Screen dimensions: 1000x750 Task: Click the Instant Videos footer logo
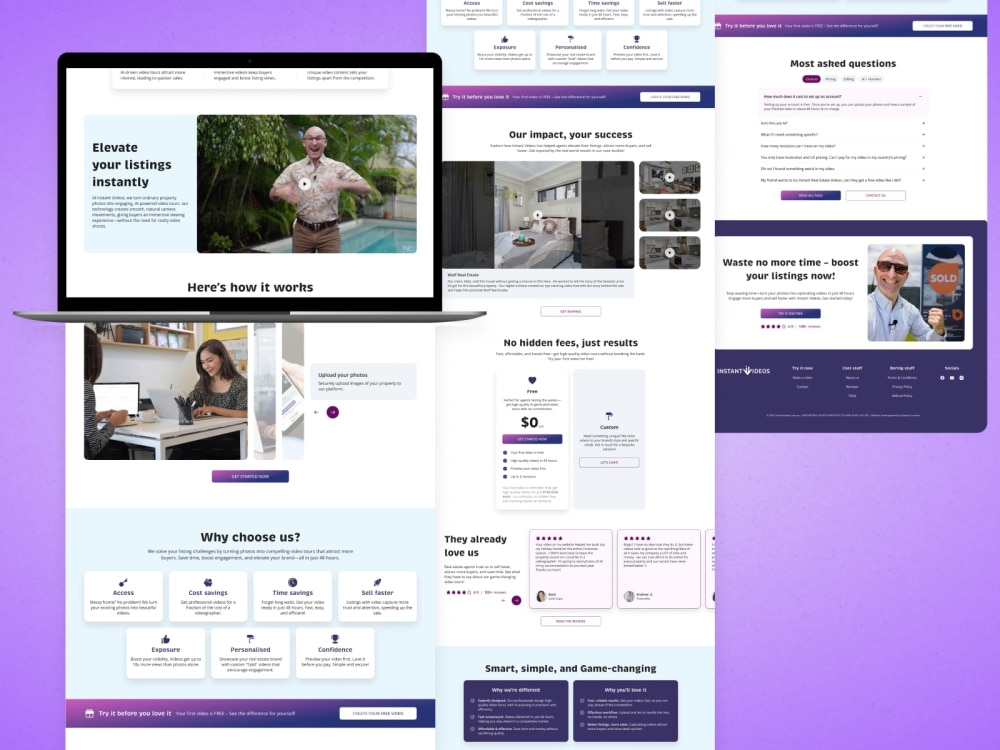(743, 371)
